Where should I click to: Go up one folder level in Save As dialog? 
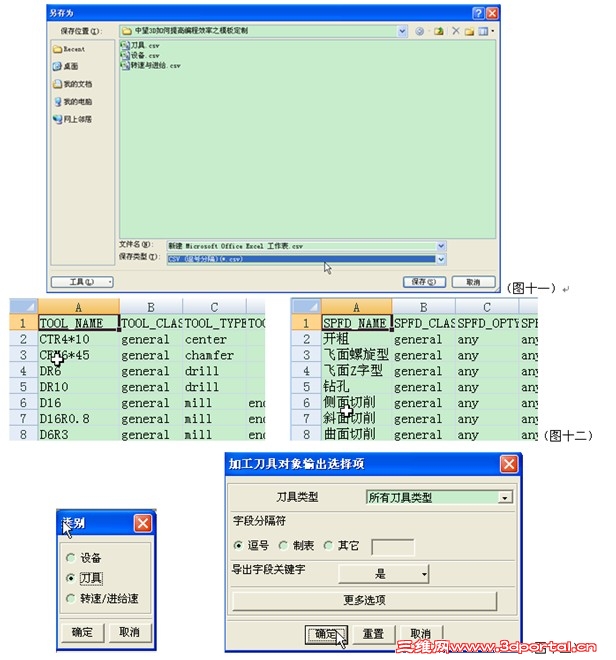point(439,31)
